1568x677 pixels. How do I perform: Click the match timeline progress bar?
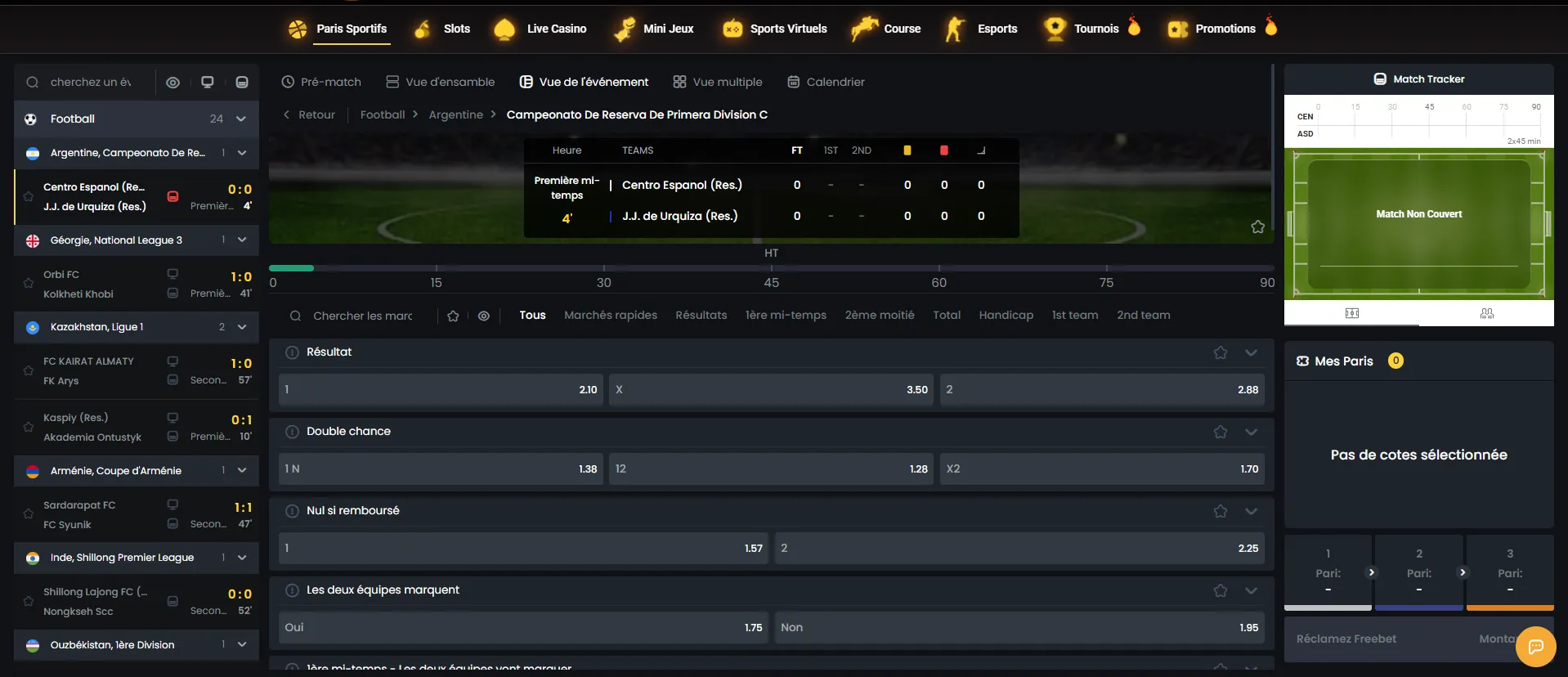[x=771, y=268]
